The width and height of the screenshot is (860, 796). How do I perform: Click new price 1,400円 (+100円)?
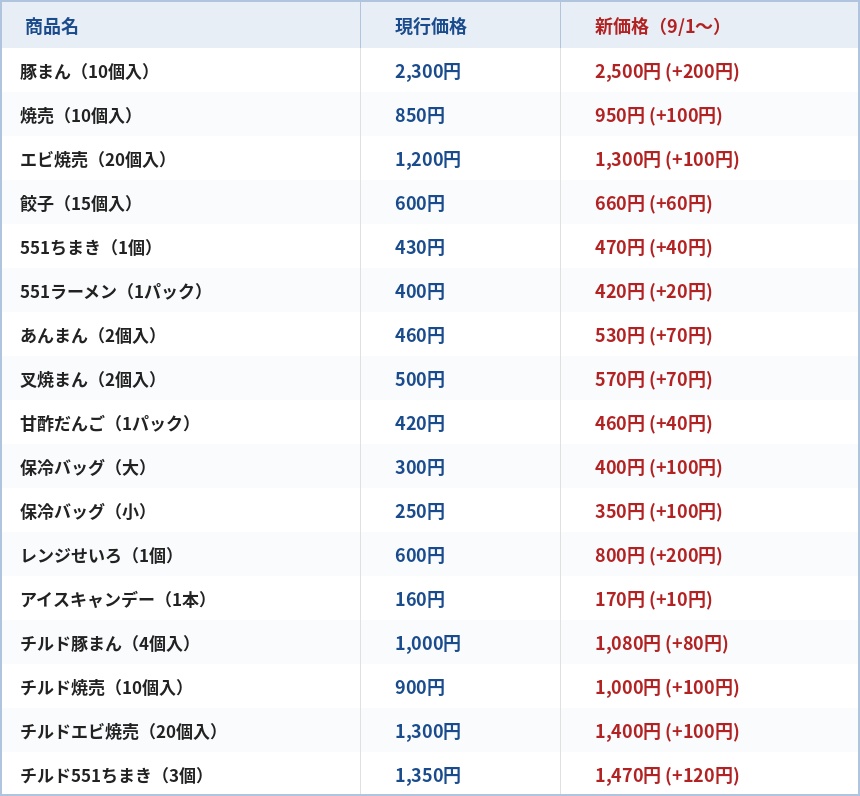(x=667, y=731)
